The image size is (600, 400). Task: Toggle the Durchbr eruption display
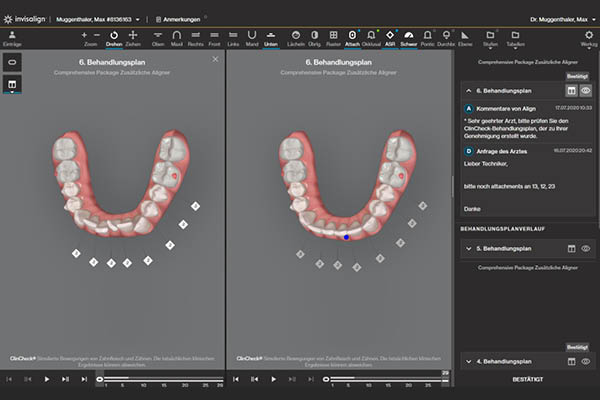pos(446,39)
